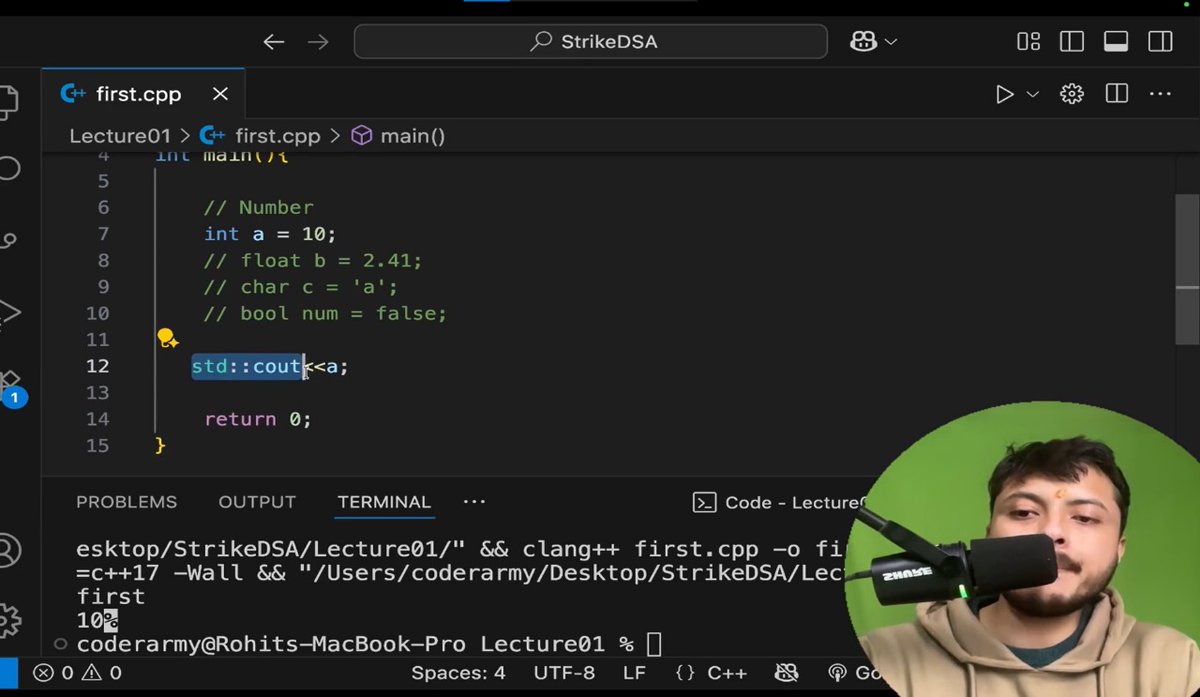Open the layout customization icon in title bar
This screenshot has height=697, width=1200.
pyautogui.click(x=1028, y=41)
